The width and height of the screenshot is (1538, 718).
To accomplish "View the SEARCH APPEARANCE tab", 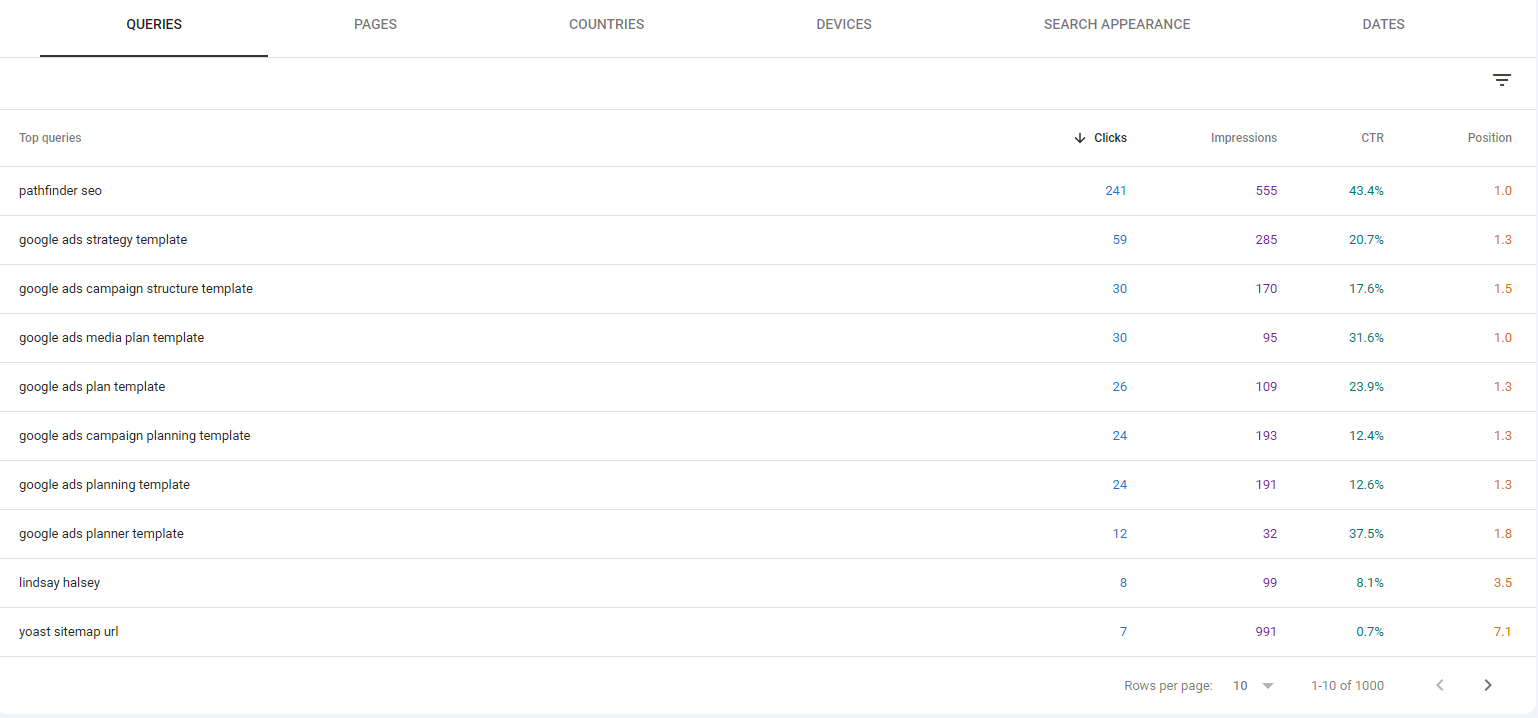I will tap(1117, 24).
